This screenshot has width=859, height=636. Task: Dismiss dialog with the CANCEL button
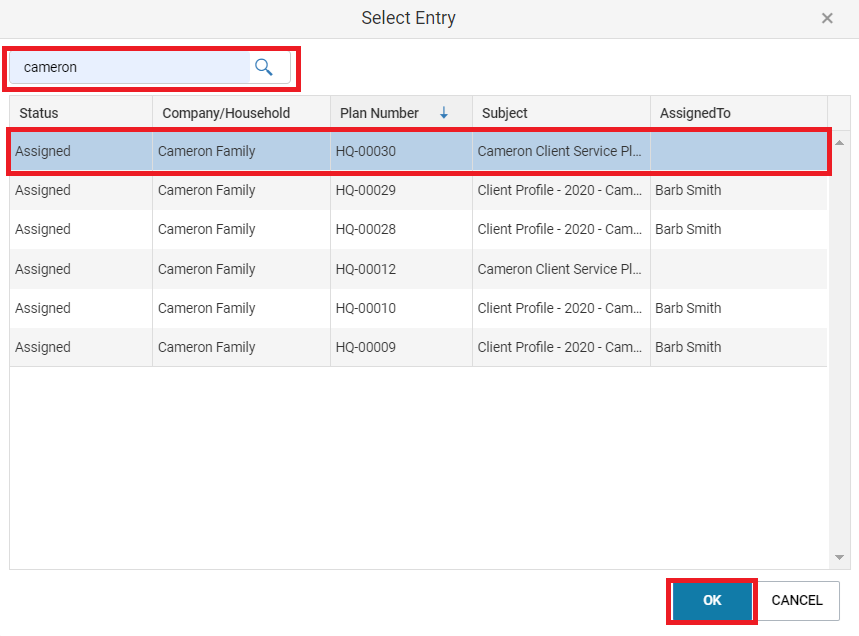coord(797,600)
